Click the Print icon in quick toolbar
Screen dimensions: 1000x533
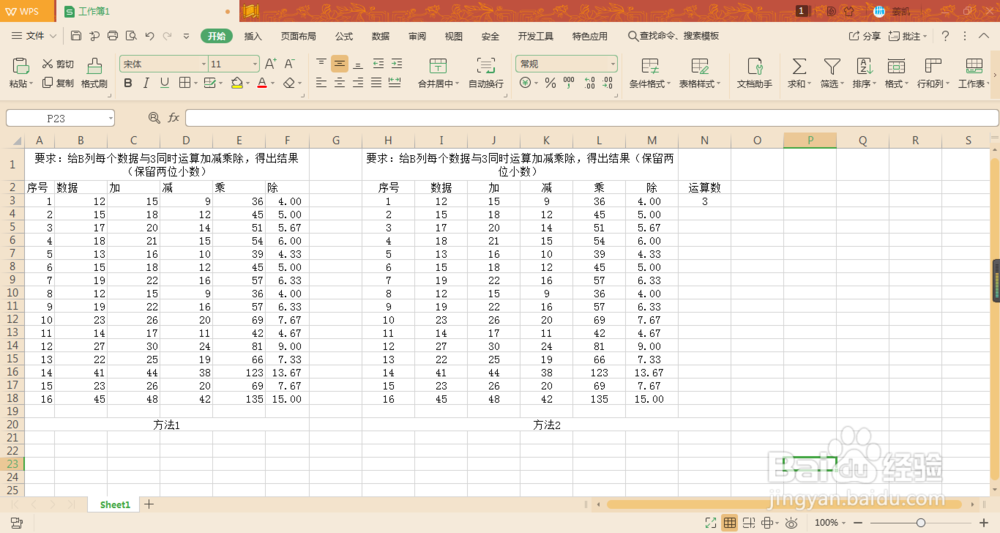[113, 36]
